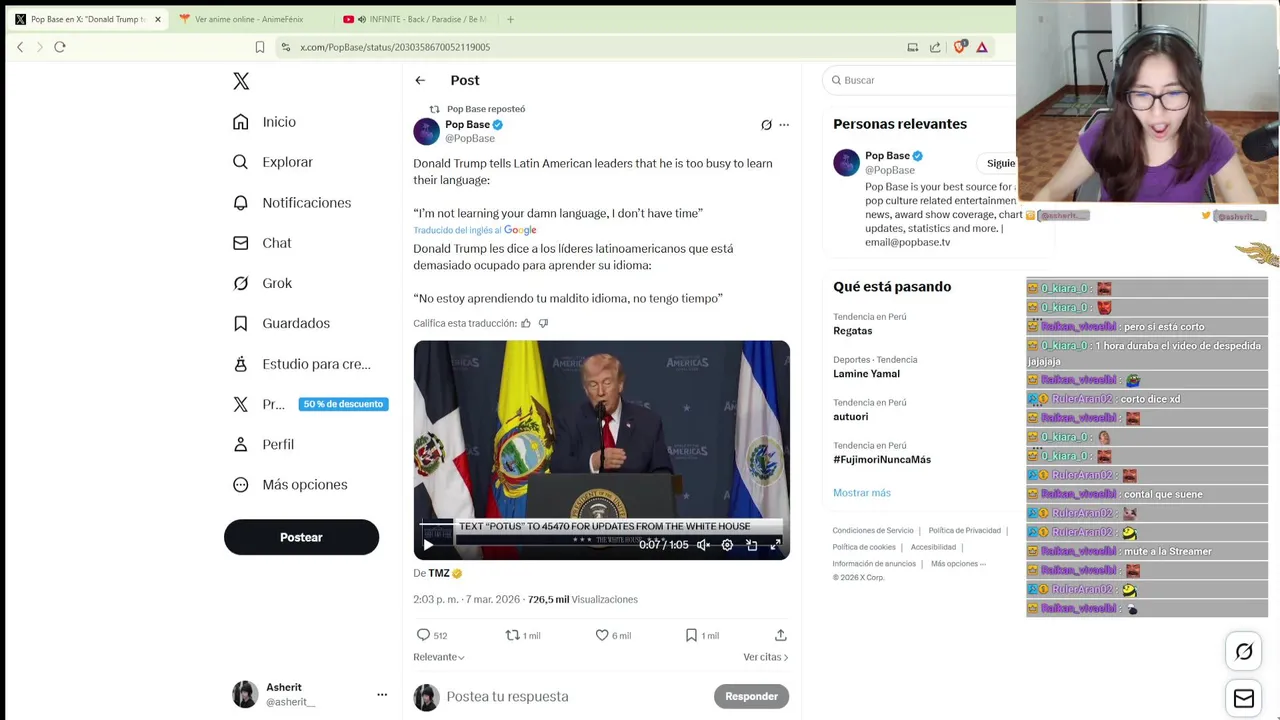Click the Postear button
Image resolution: width=1280 pixels, height=720 pixels.
(301, 537)
